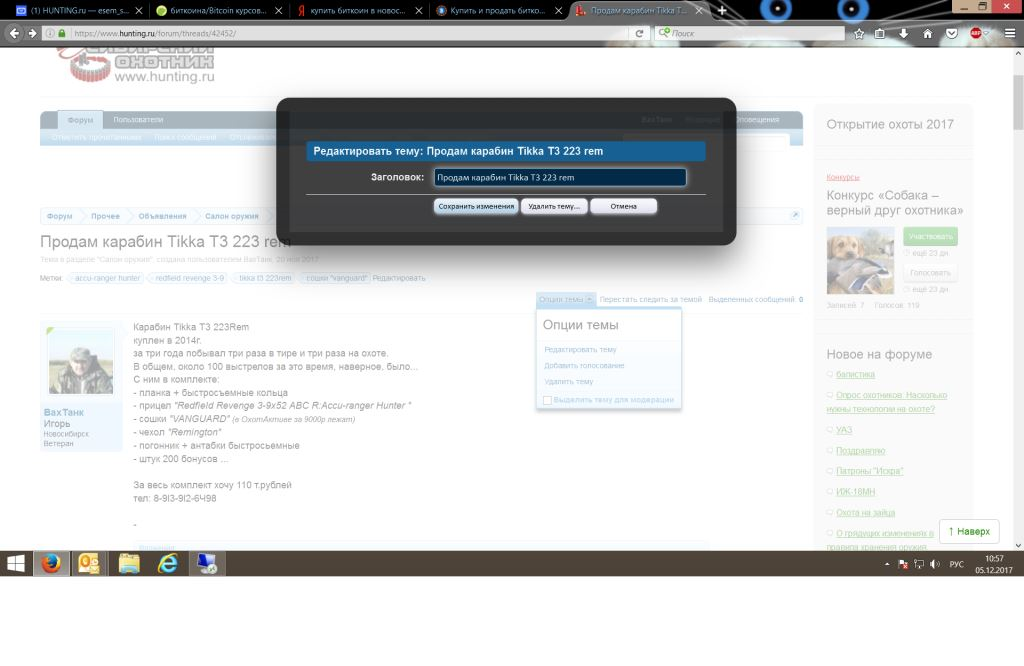Screen dimensions: 1024x666
Task: Click into the 'Заголовок' title text field
Action: [x=559, y=177]
